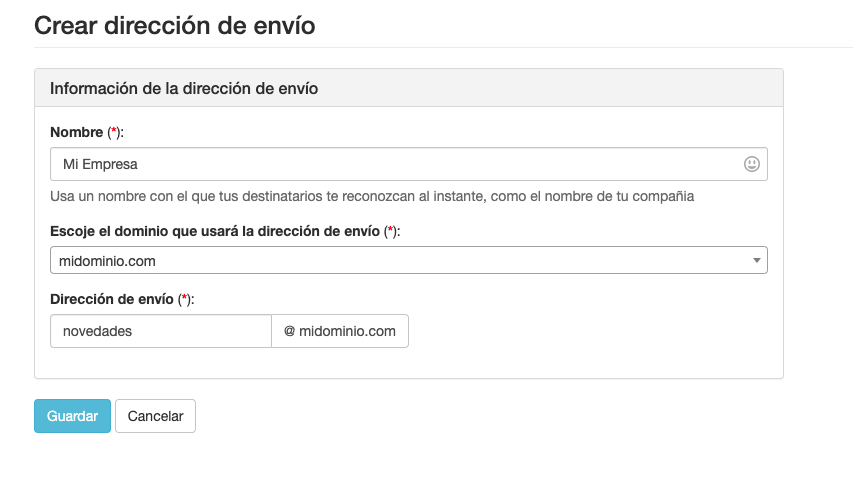
Task: Click the red asterisk next to Nombre
Action: click(116, 132)
